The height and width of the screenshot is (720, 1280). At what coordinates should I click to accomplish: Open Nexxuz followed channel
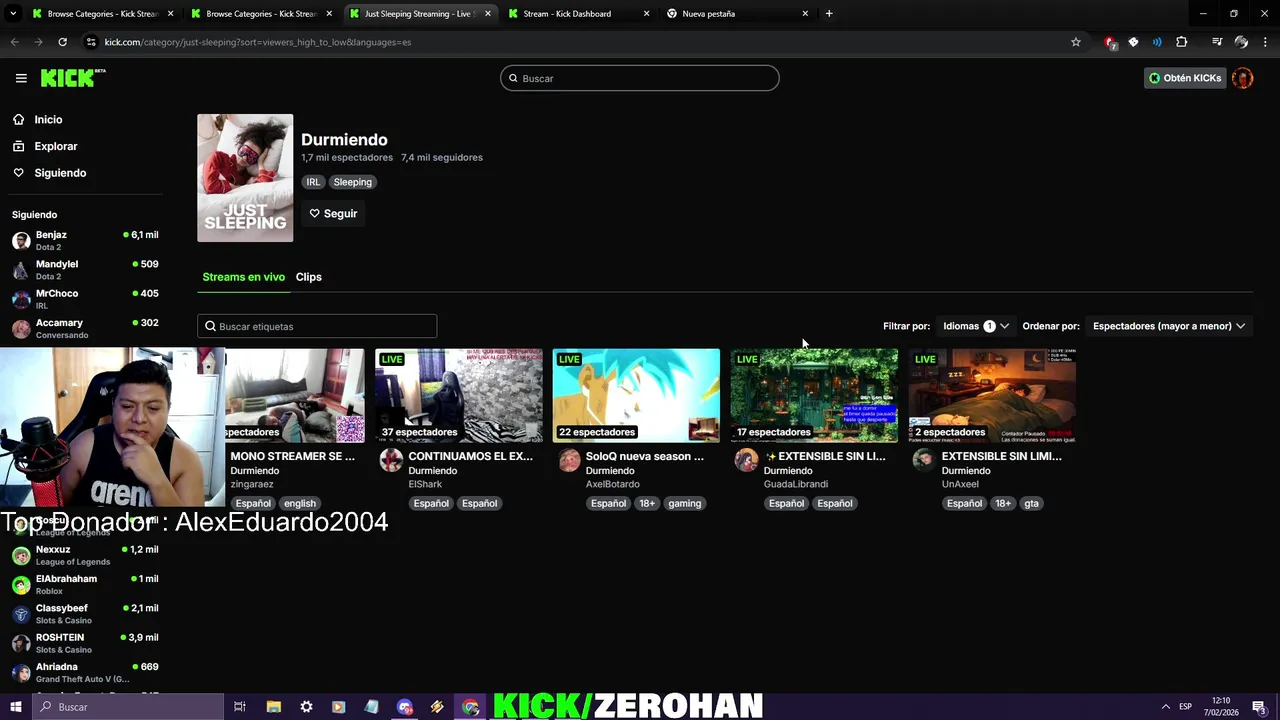(x=85, y=555)
